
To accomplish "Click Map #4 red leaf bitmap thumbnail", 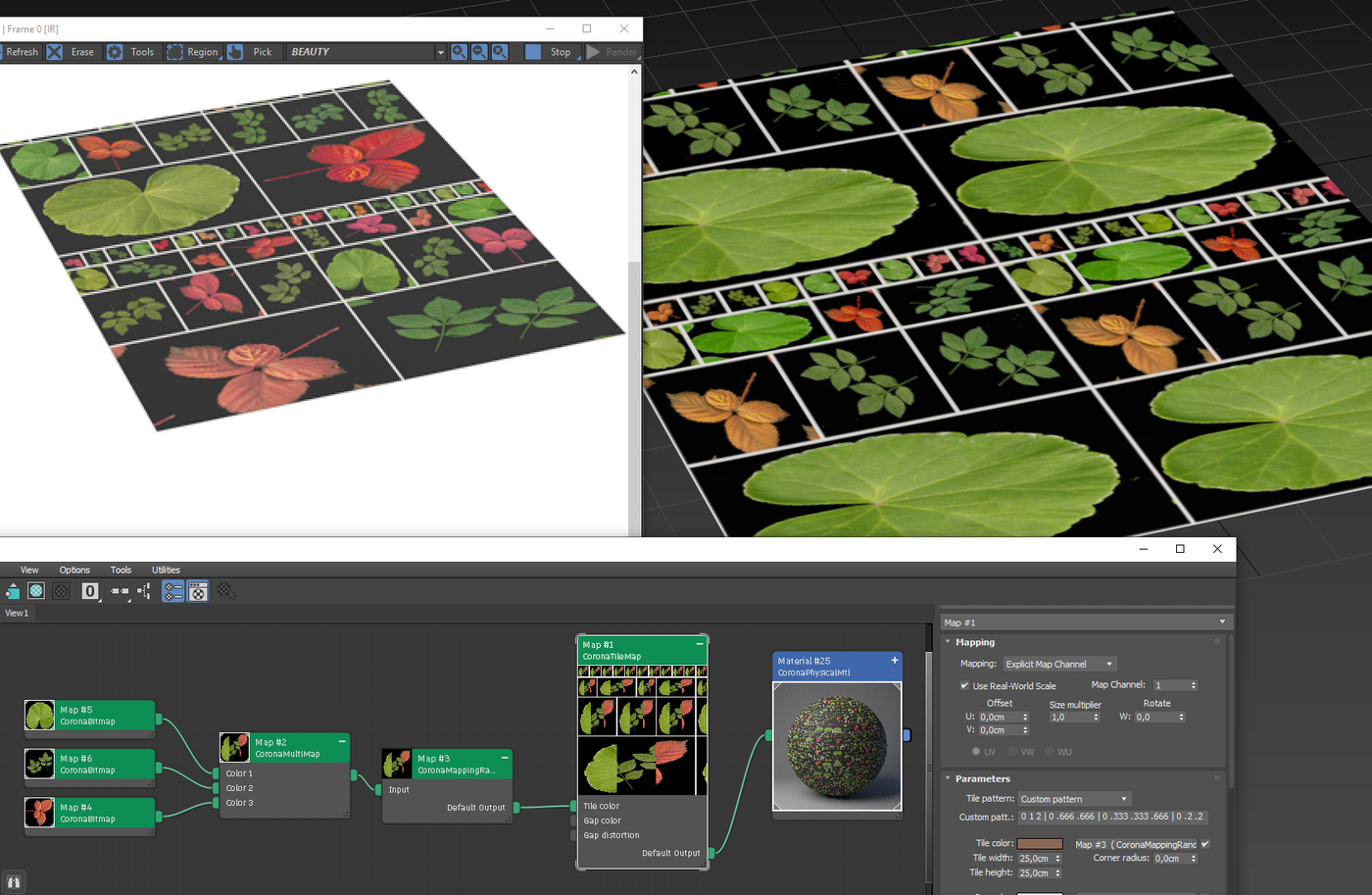I will (x=39, y=813).
